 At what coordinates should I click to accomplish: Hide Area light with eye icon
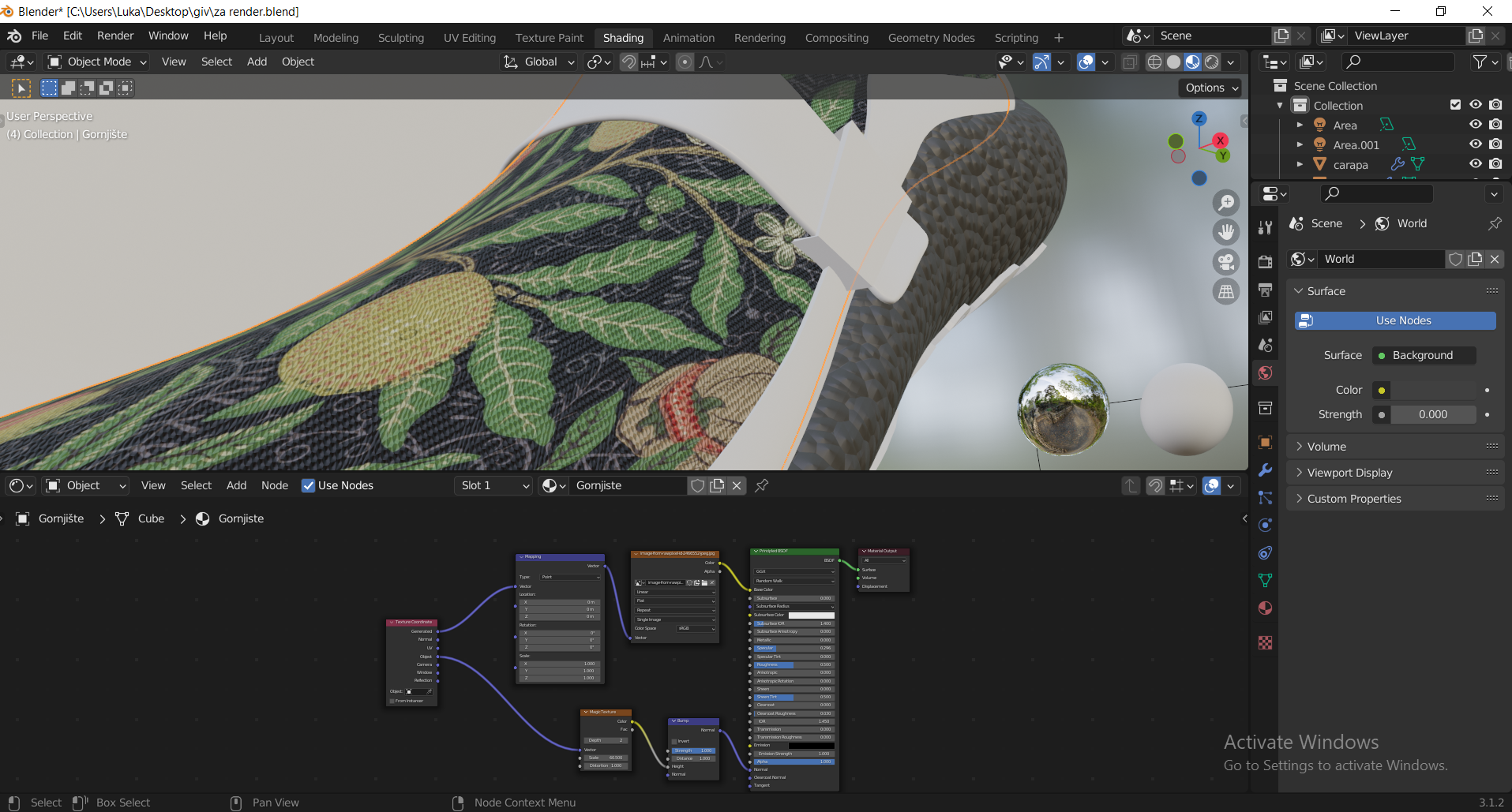[x=1475, y=125]
